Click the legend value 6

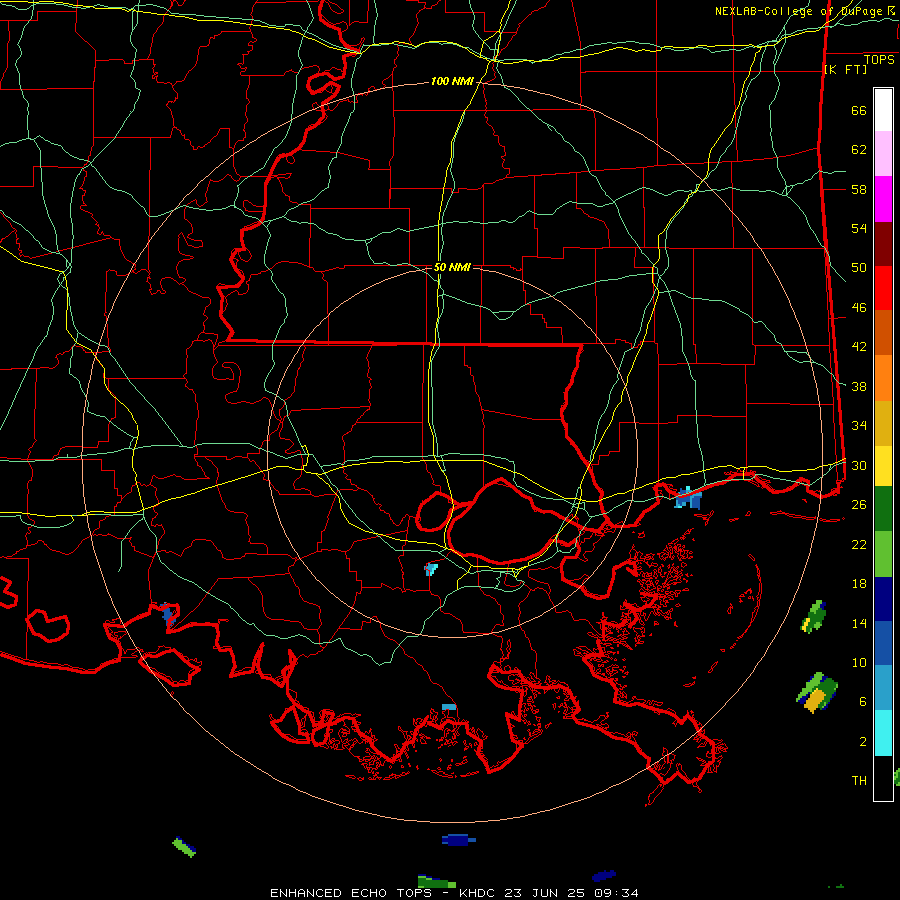point(862,702)
